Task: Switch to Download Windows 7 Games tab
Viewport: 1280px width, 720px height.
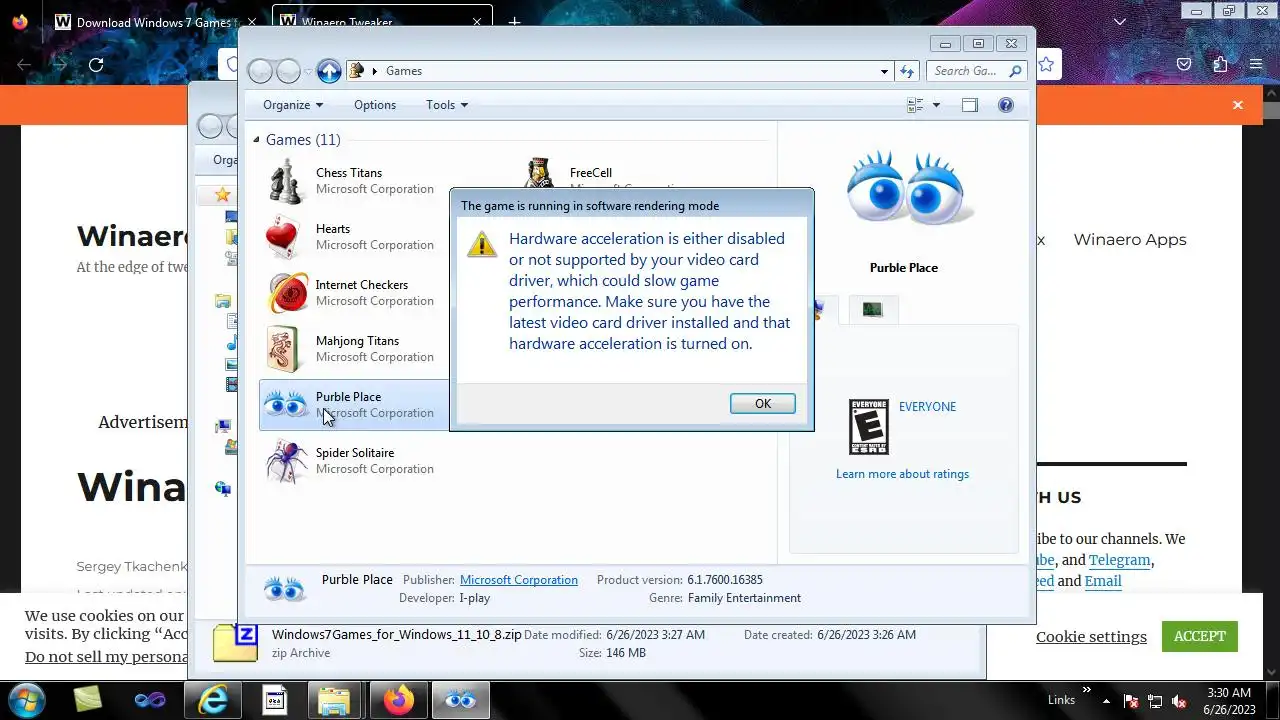Action: [157, 22]
